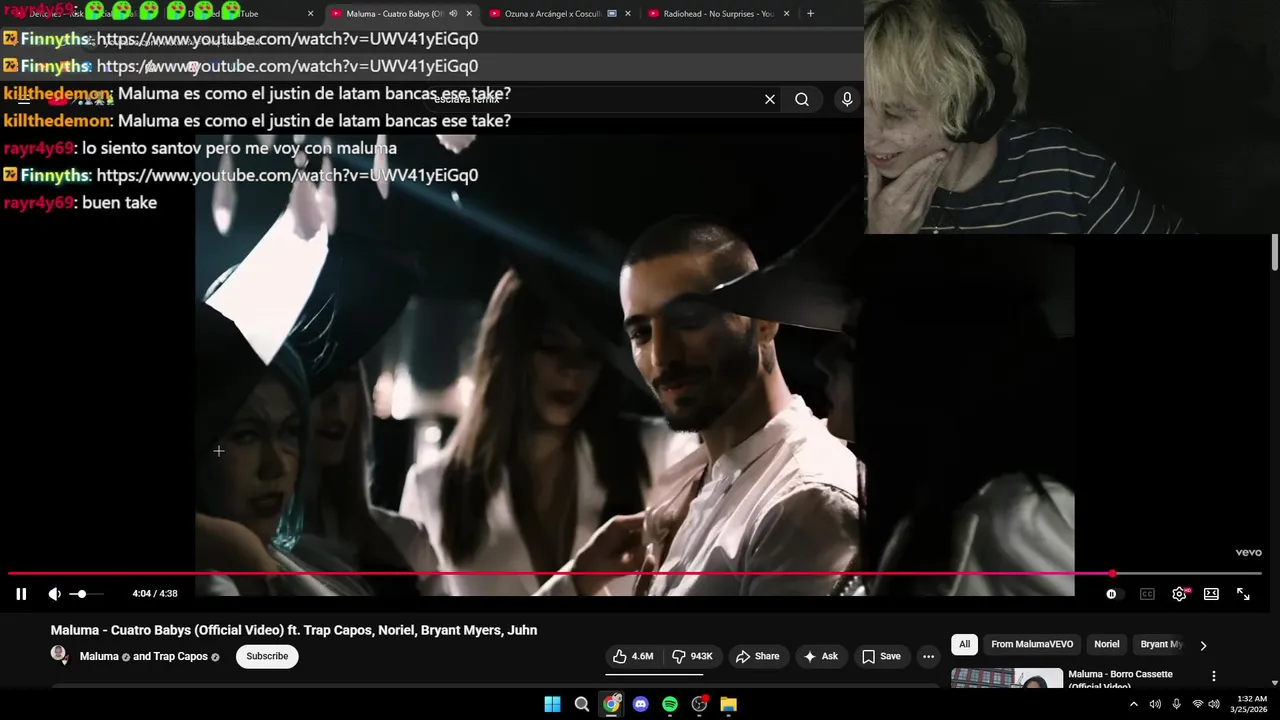Select the Bryant Myers chip
The image size is (1280, 720).
1161,644
